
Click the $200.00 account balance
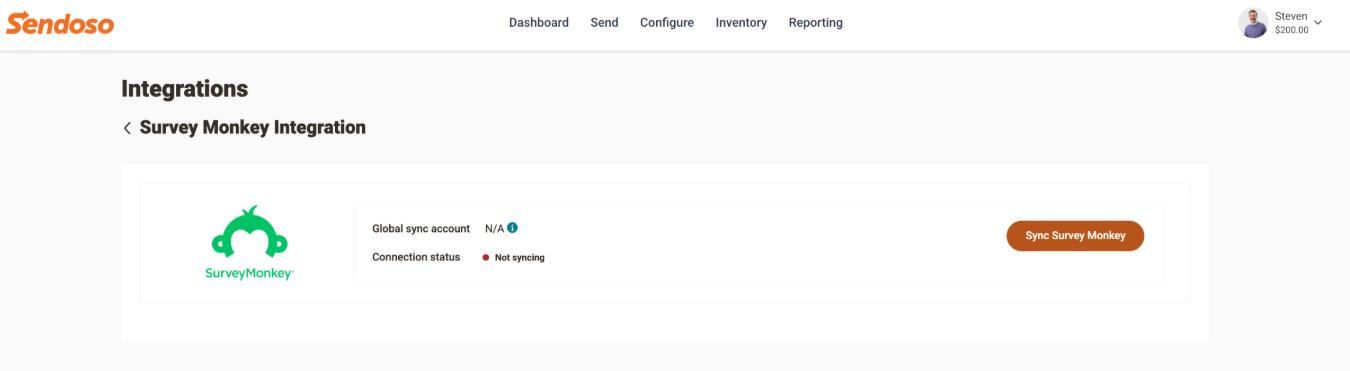coord(1291,30)
